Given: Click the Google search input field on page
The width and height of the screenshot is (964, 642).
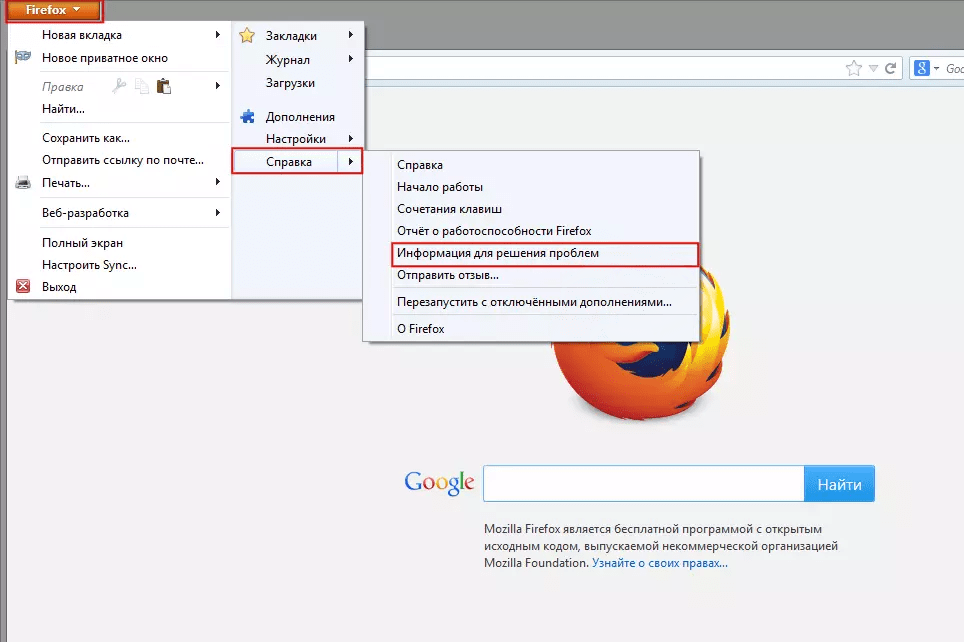Looking at the screenshot, I should [643, 484].
